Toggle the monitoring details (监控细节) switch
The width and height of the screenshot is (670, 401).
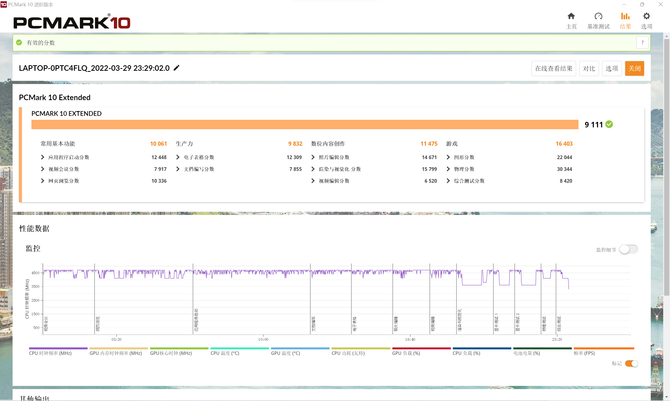click(627, 249)
